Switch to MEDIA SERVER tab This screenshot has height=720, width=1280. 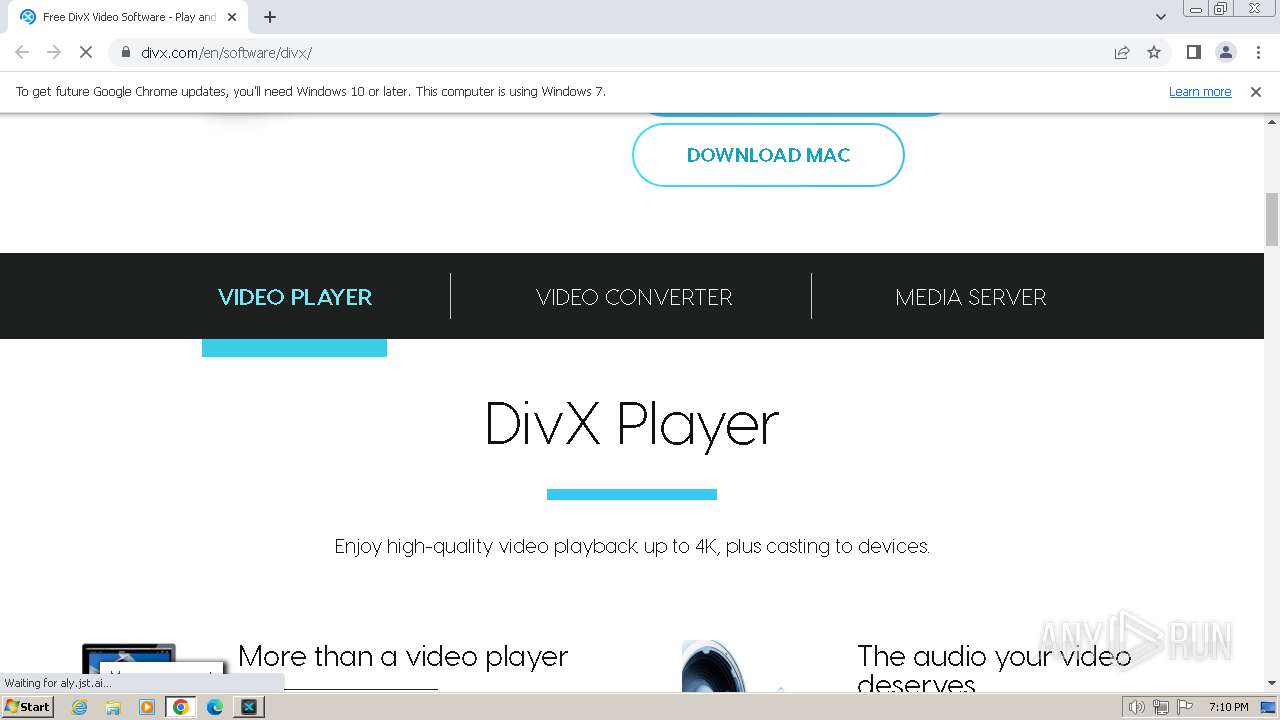[x=971, y=297]
